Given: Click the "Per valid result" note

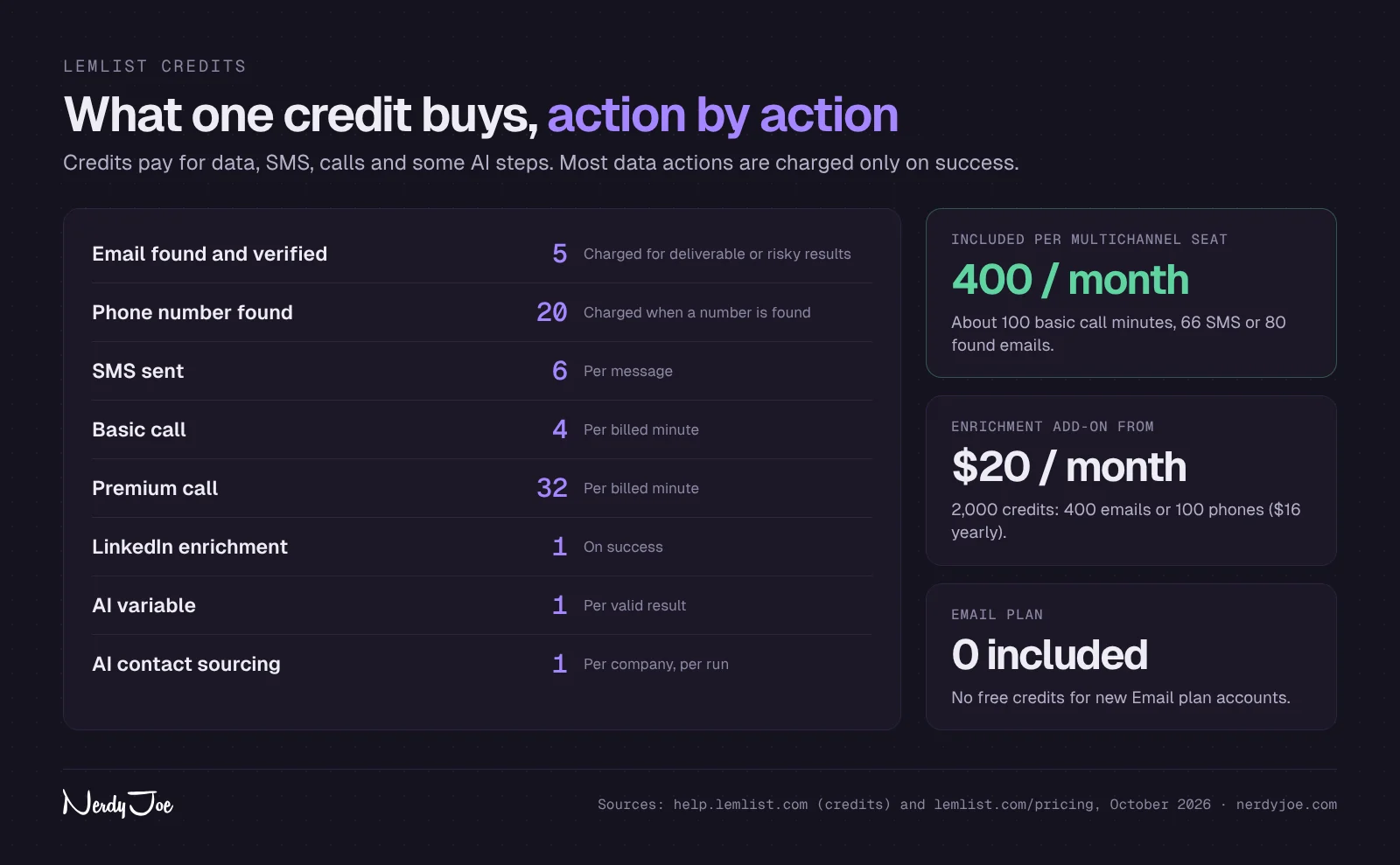Looking at the screenshot, I should [634, 605].
